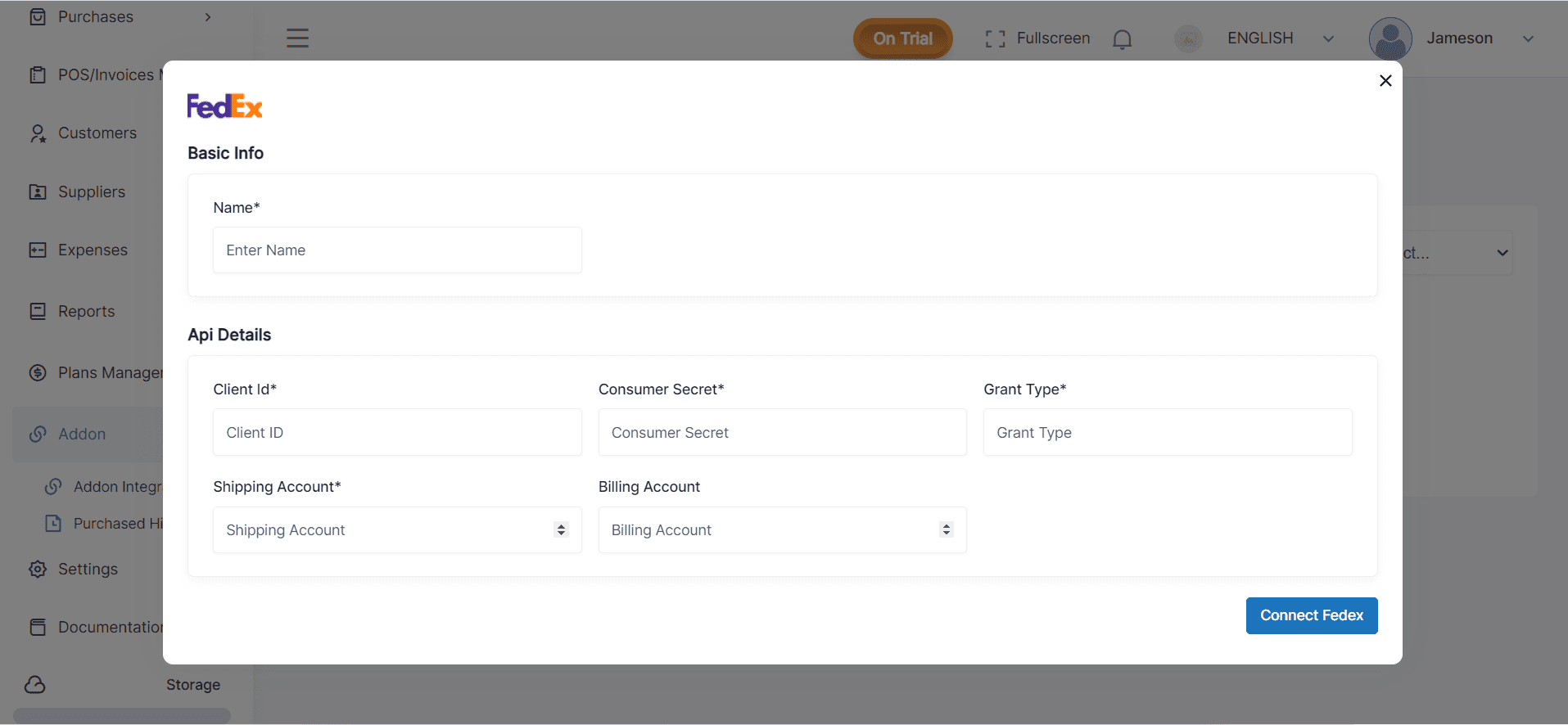The image size is (1568, 725).
Task: Open Reports in the sidebar
Action: click(x=86, y=311)
